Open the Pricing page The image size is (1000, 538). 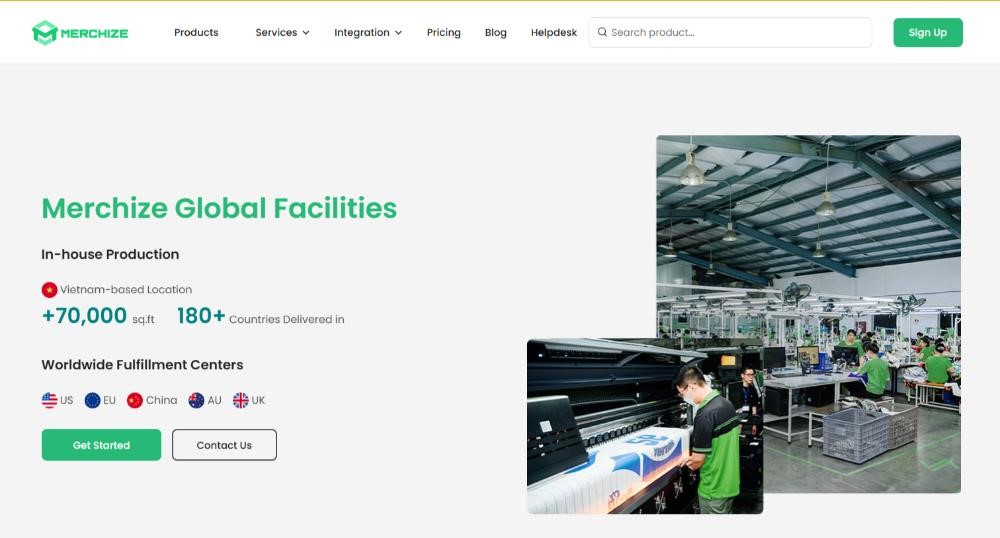click(443, 33)
